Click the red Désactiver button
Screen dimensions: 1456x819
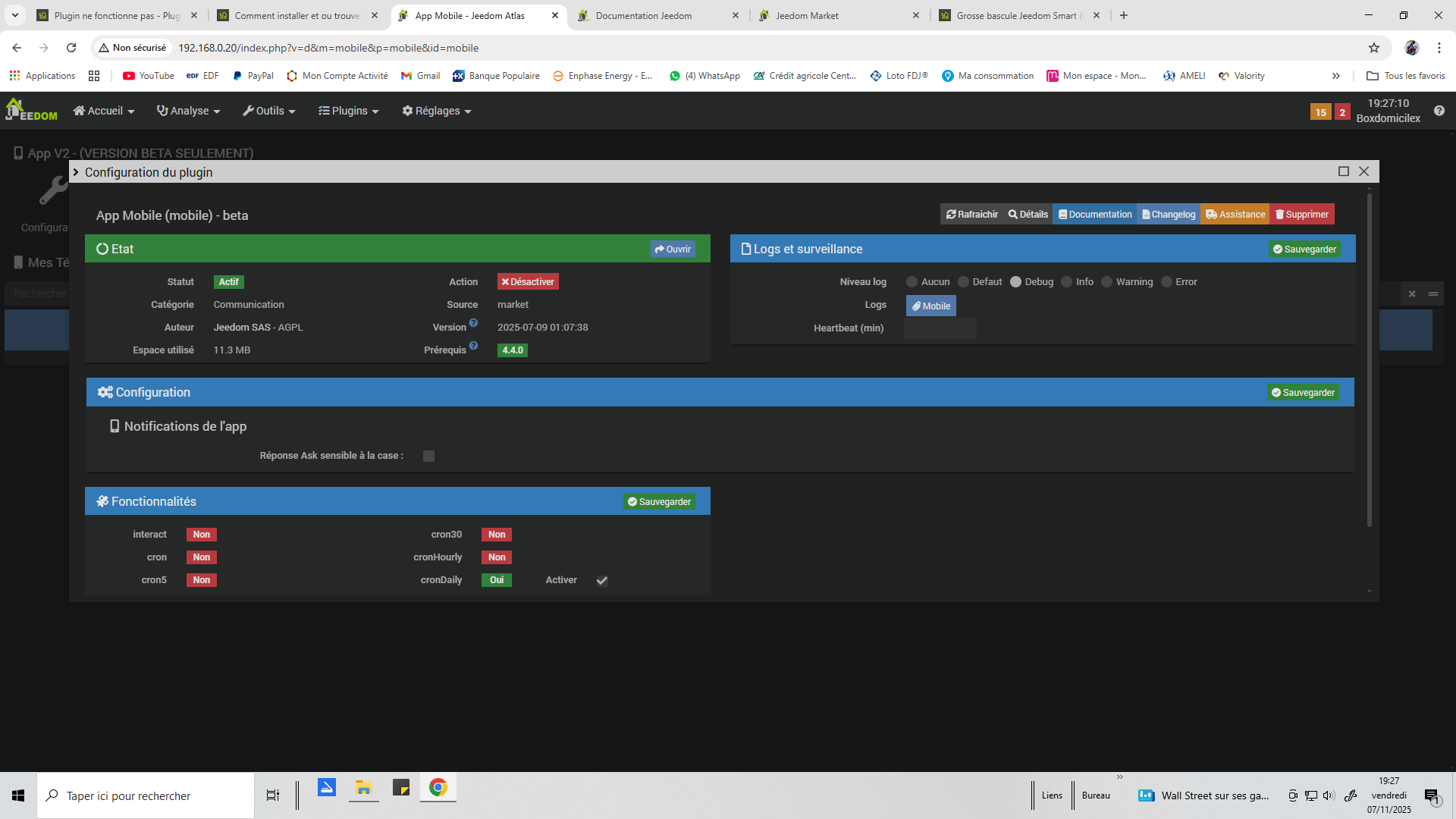(x=528, y=282)
